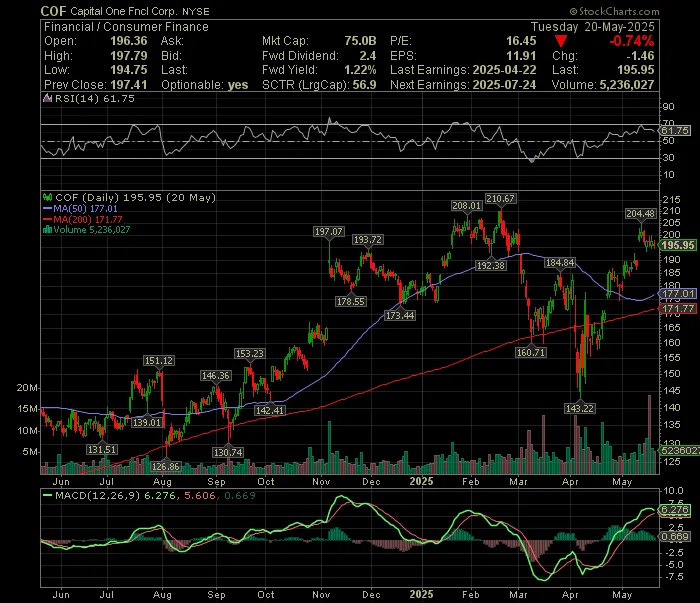Click the 195.95 price tag on axis
Screen dimensions: 700x603
point(678,245)
